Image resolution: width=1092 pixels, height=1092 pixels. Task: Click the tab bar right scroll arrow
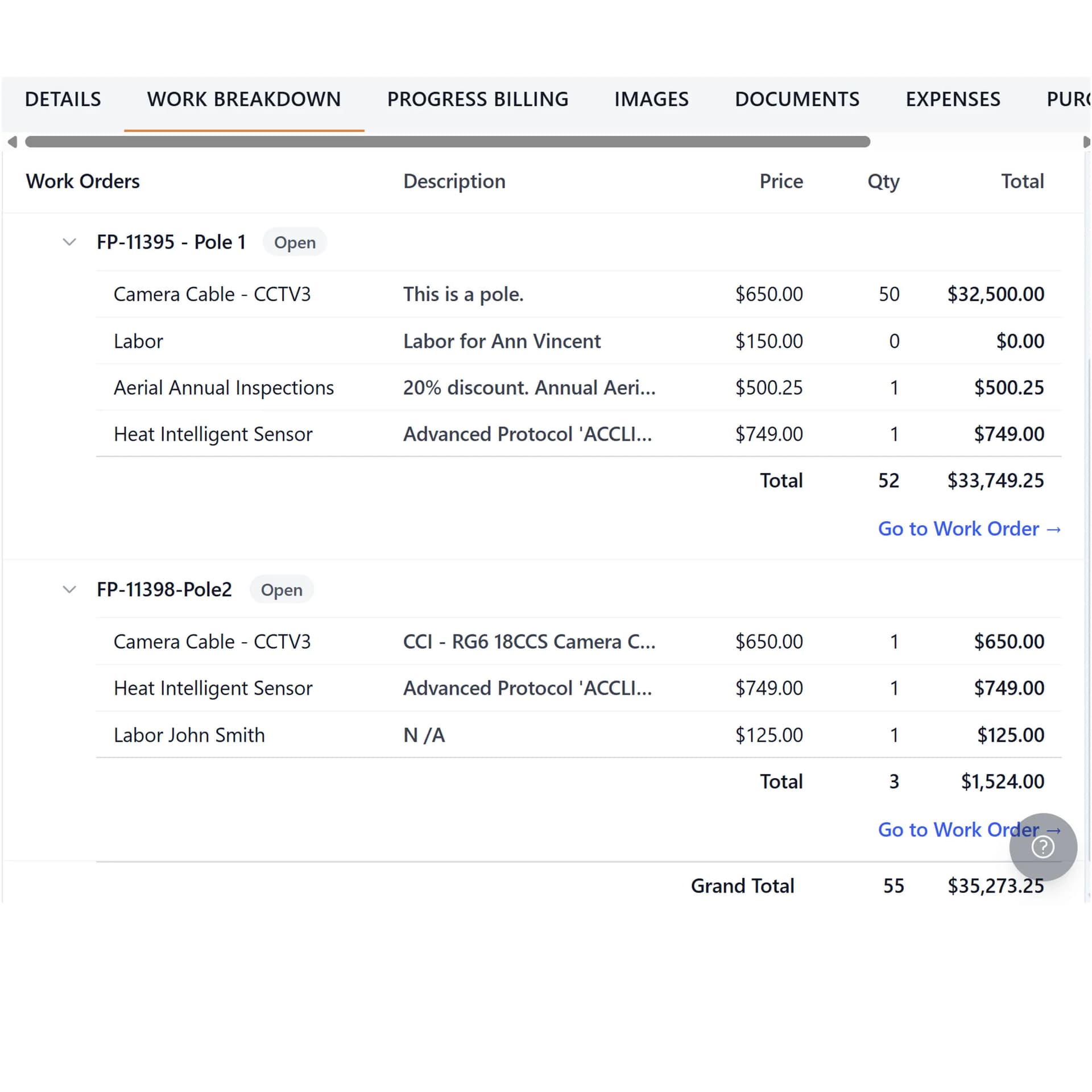[x=1086, y=142]
